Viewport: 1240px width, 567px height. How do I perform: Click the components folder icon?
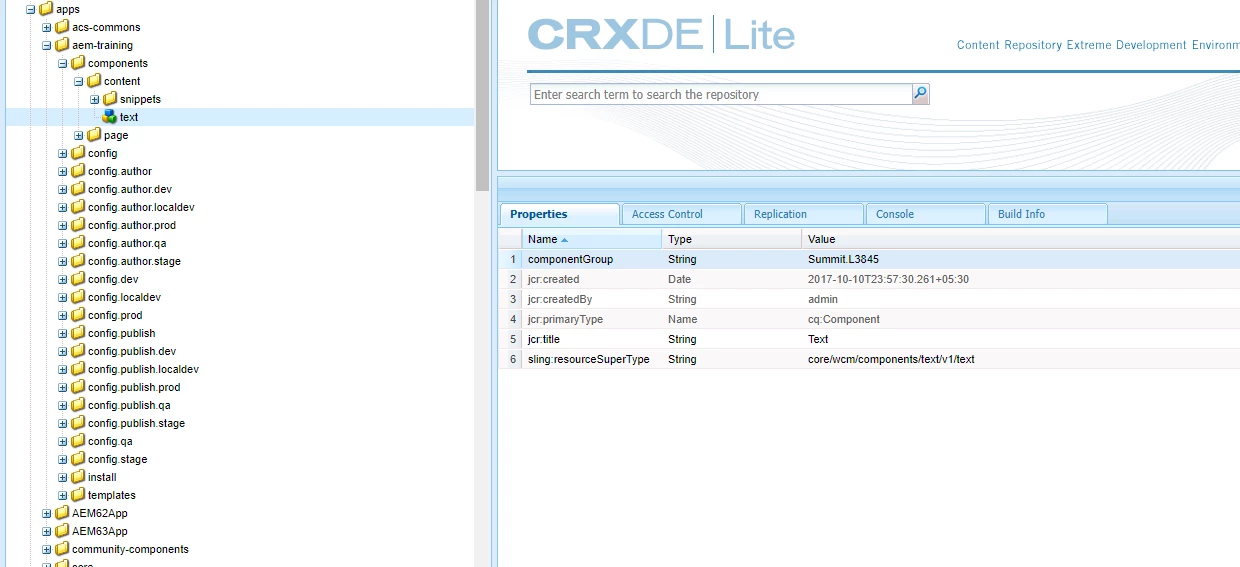(x=78, y=63)
